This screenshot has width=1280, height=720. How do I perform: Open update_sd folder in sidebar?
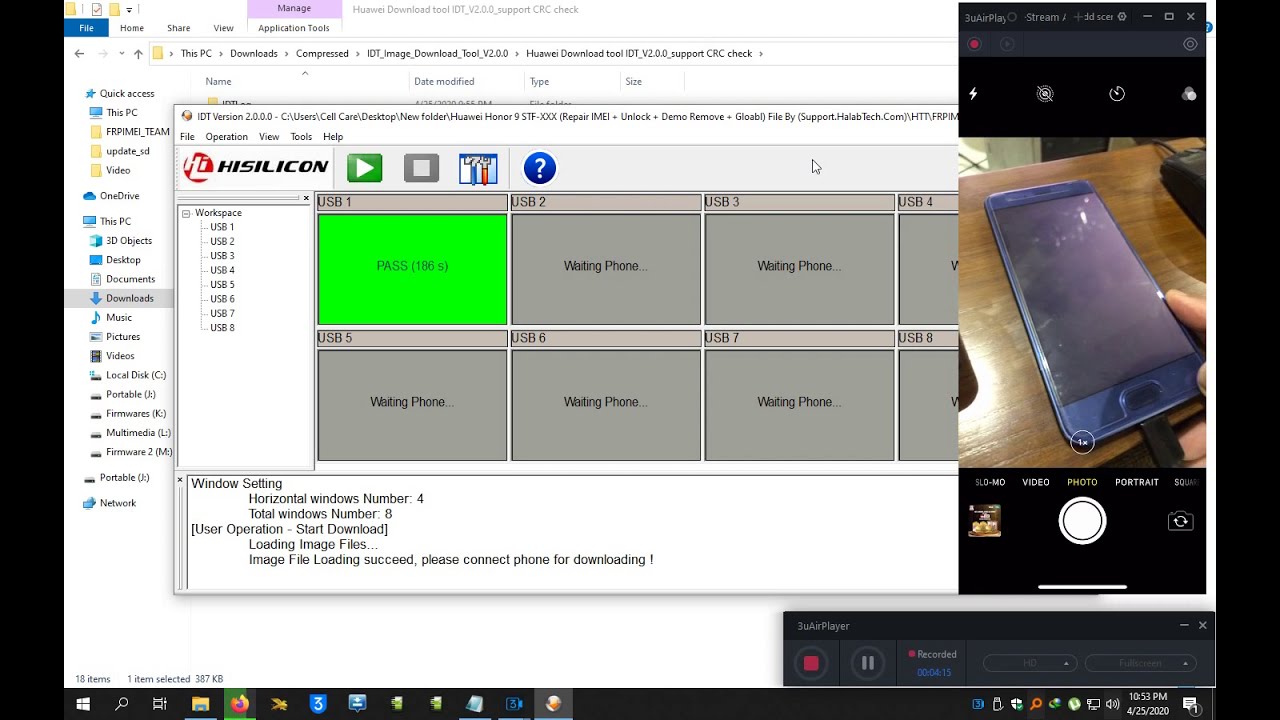coord(128,151)
